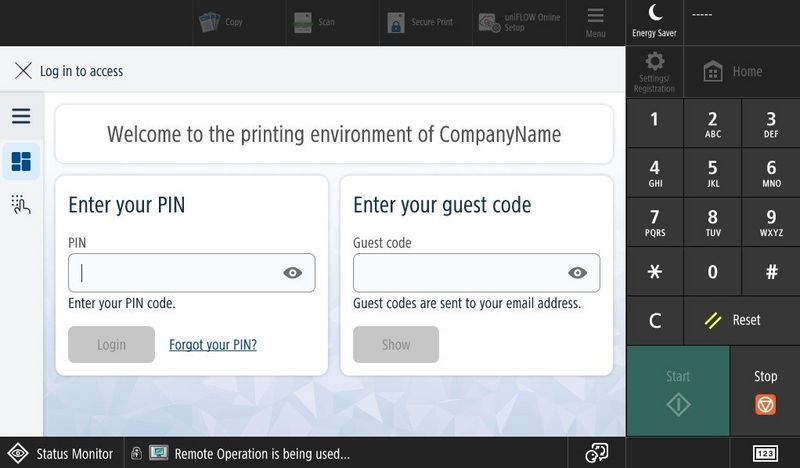This screenshot has width=800, height=468.
Task: Click the Show guest code button
Action: (396, 344)
